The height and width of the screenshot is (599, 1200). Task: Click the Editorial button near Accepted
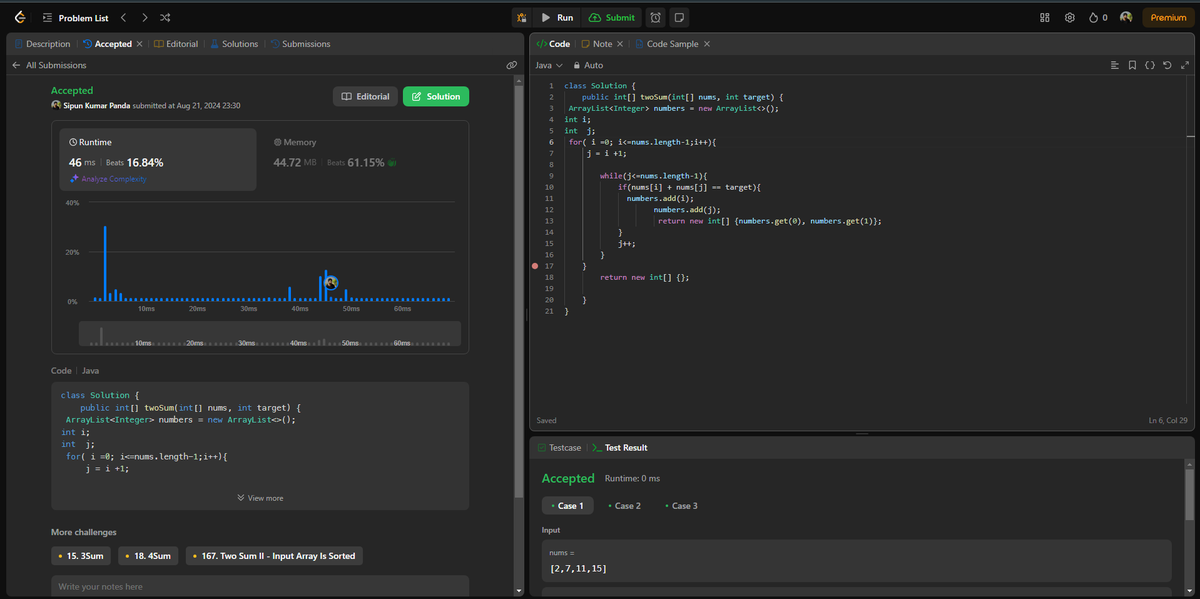click(365, 96)
